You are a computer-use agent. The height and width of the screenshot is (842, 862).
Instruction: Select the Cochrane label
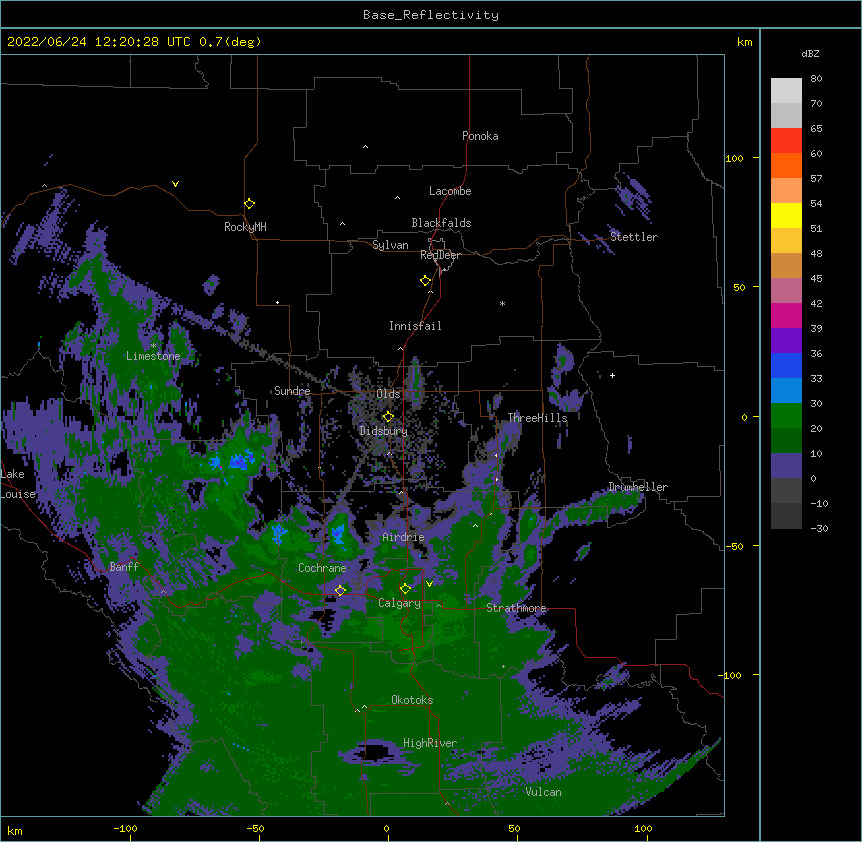tap(322, 568)
